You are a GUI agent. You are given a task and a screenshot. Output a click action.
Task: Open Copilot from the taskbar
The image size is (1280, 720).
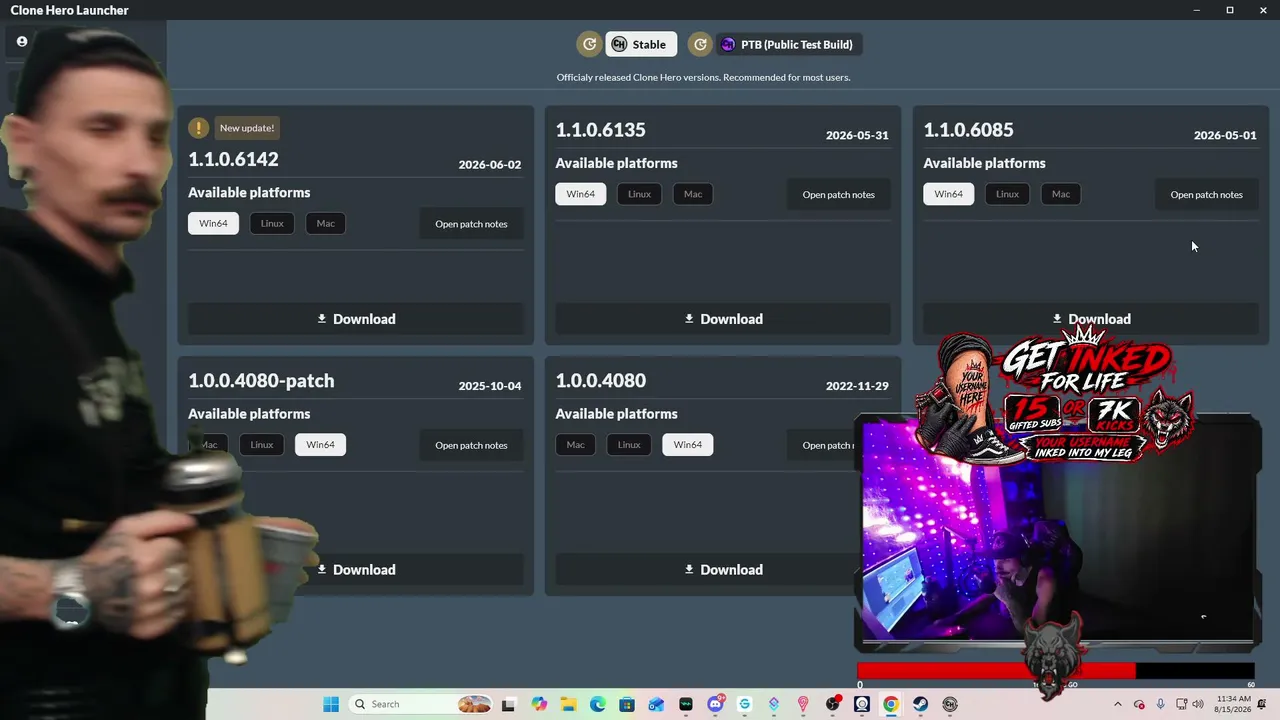540,704
